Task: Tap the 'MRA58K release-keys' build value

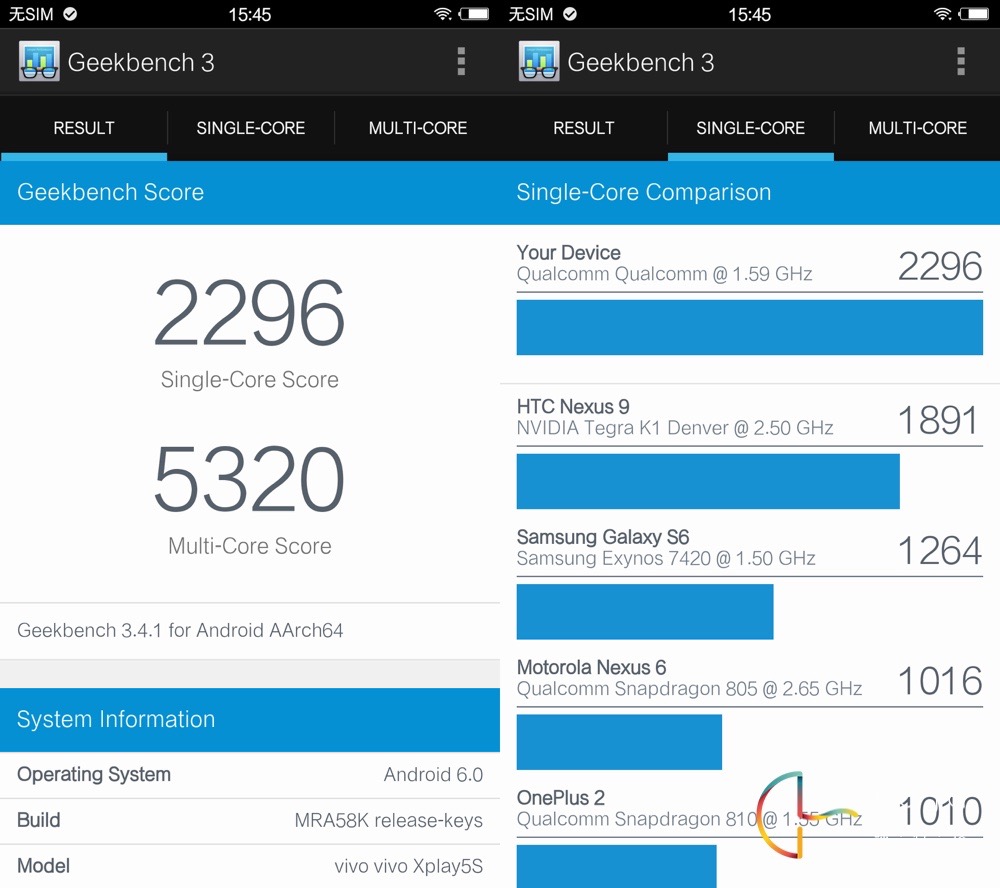Action: point(388,820)
